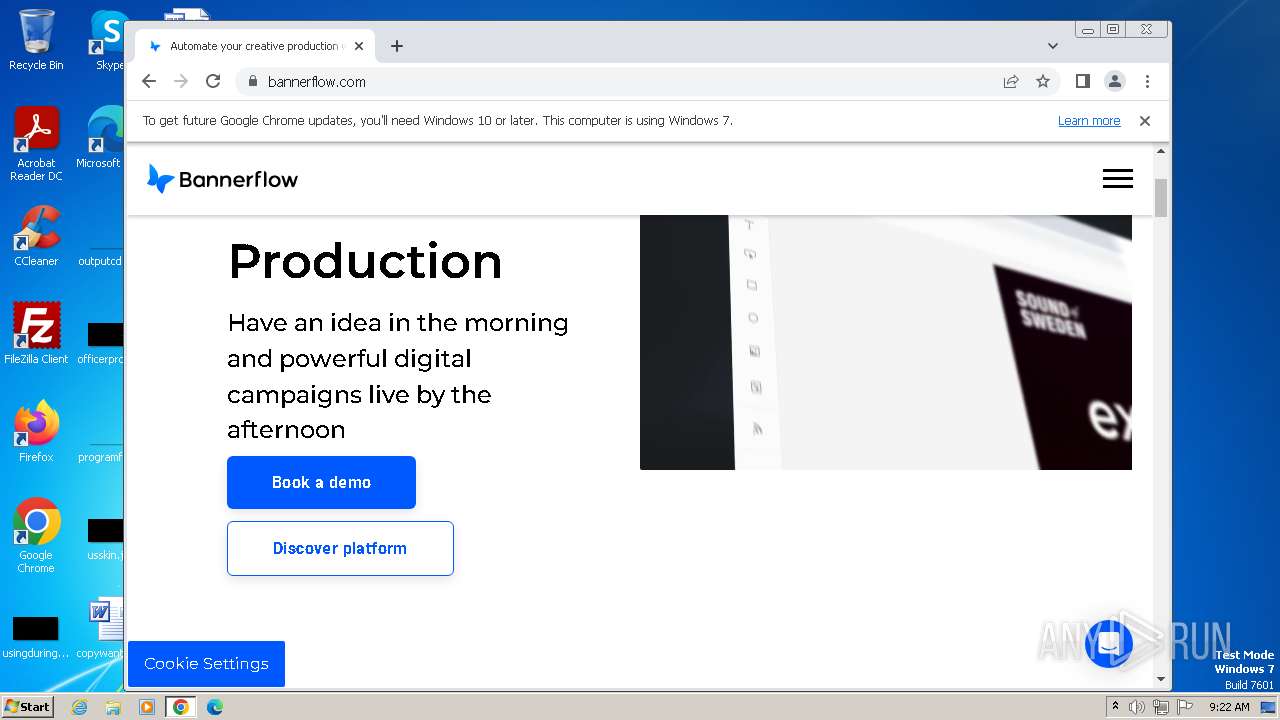Open Cookie Settings

point(206,664)
